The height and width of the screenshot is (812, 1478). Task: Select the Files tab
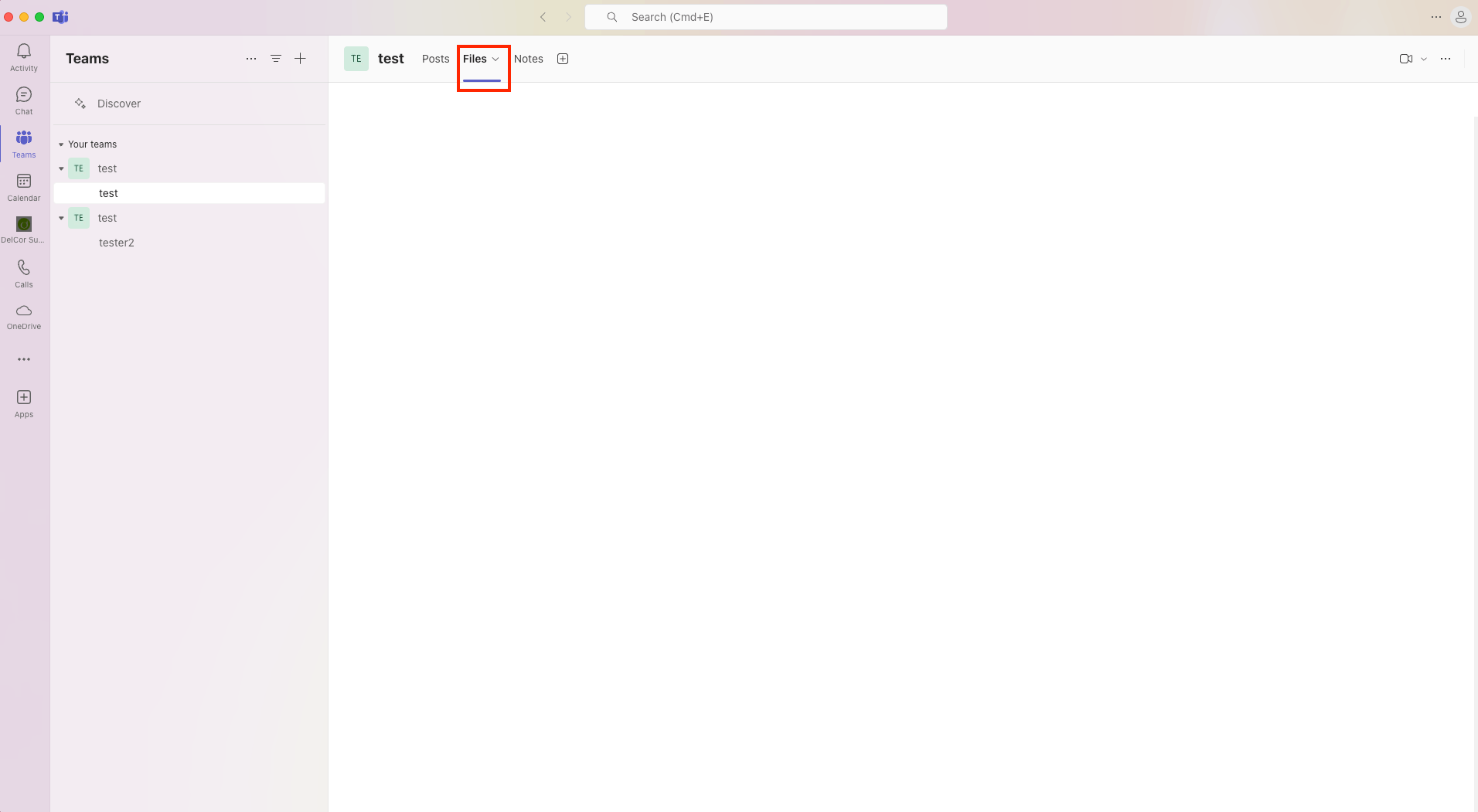475,59
